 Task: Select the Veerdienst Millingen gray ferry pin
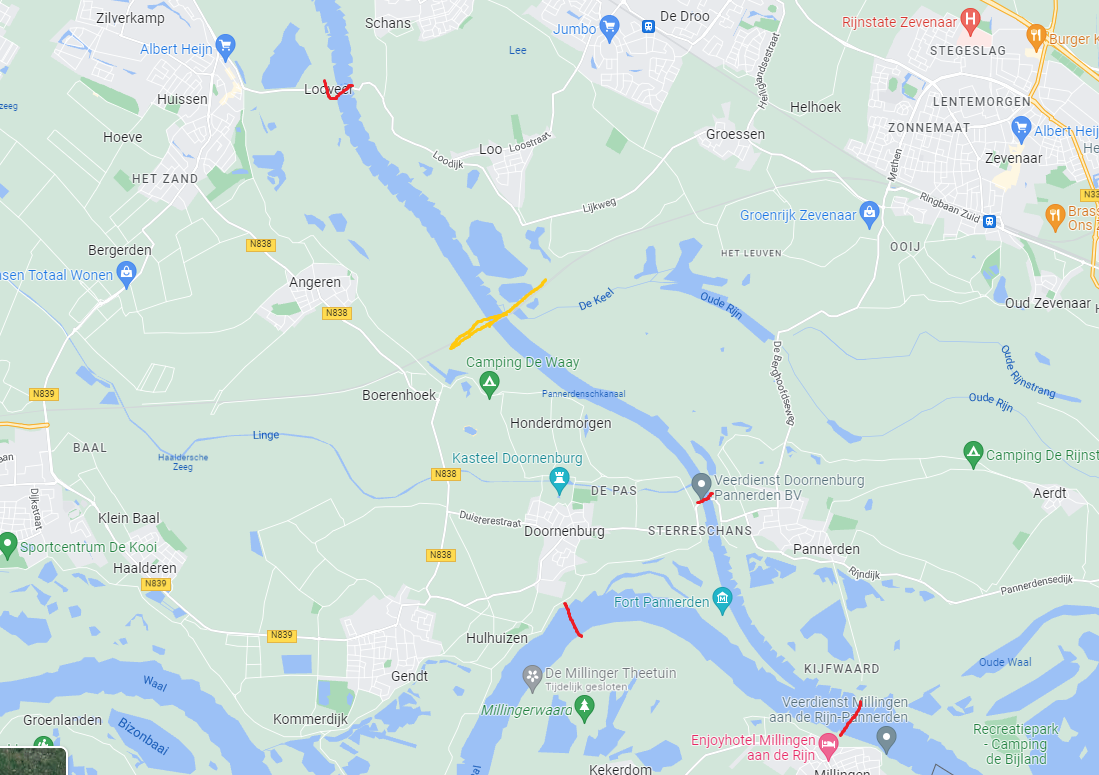[x=887, y=739]
